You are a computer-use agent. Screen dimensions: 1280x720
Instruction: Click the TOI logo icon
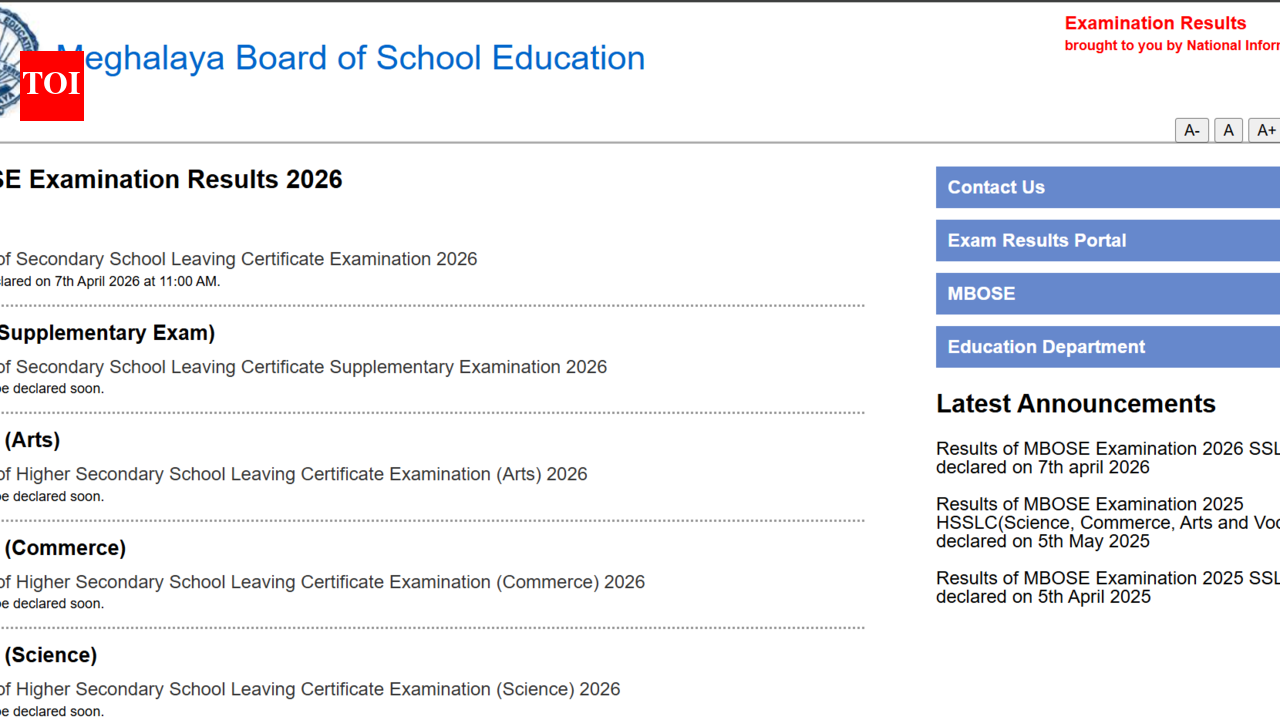[51, 86]
